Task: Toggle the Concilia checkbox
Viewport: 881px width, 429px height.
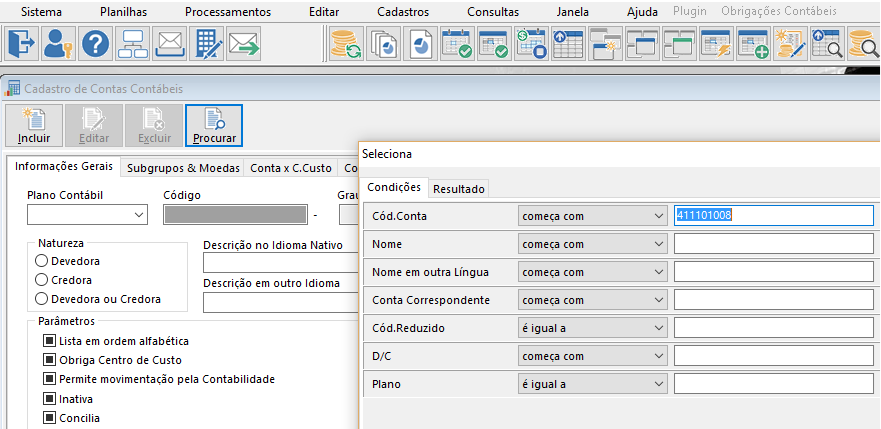Action: click(50, 418)
